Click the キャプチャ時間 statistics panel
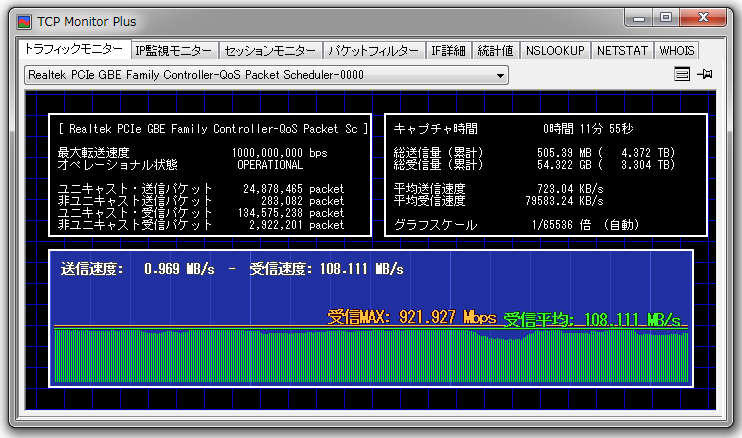 point(546,175)
